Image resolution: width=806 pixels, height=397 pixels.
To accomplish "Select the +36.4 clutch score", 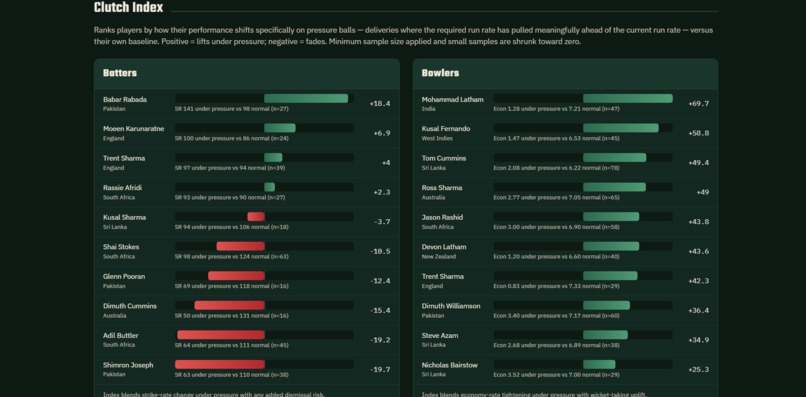I will point(699,311).
